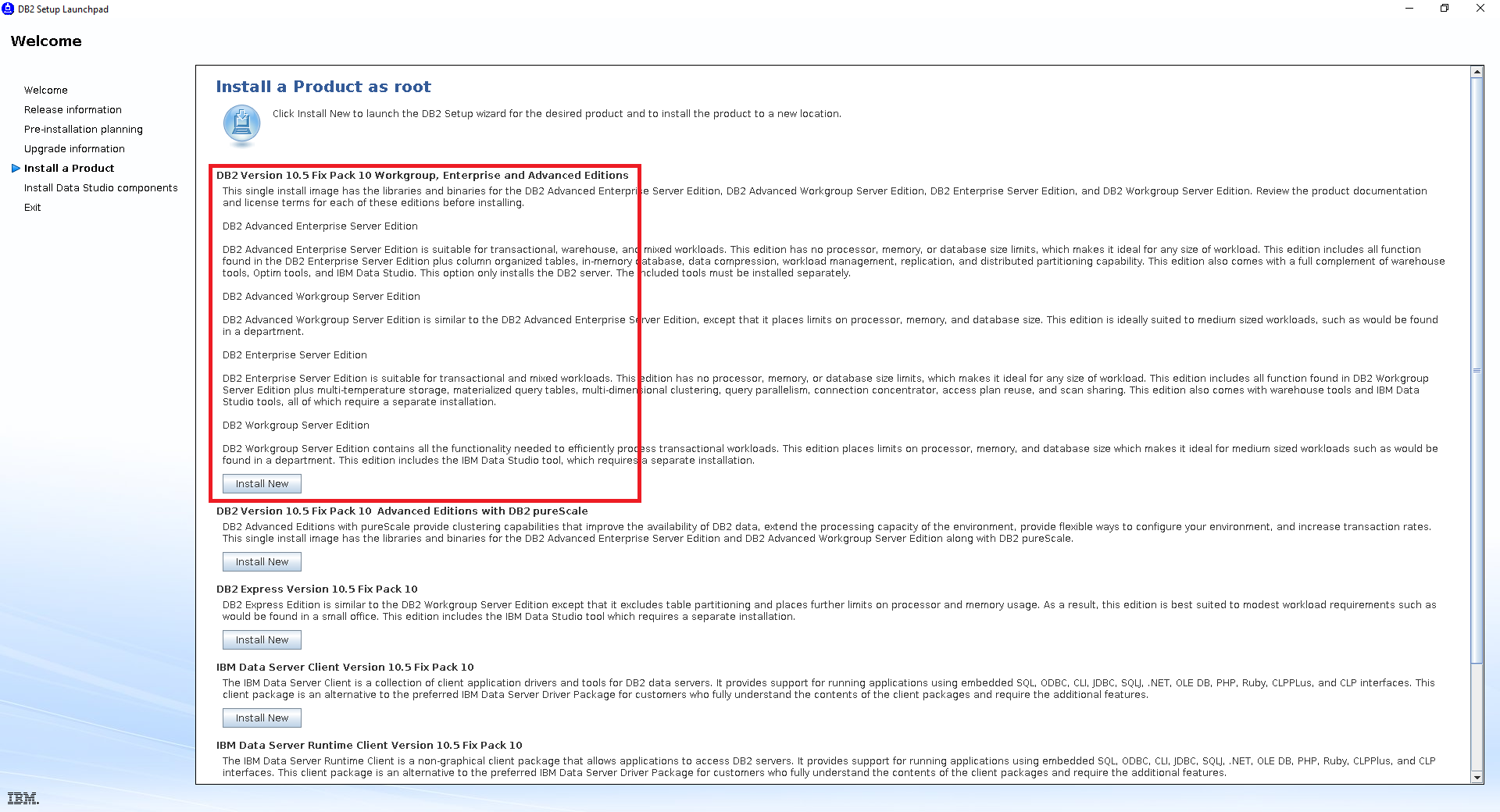Click the IBM logo
The height and width of the screenshot is (812, 1500).
23,798
